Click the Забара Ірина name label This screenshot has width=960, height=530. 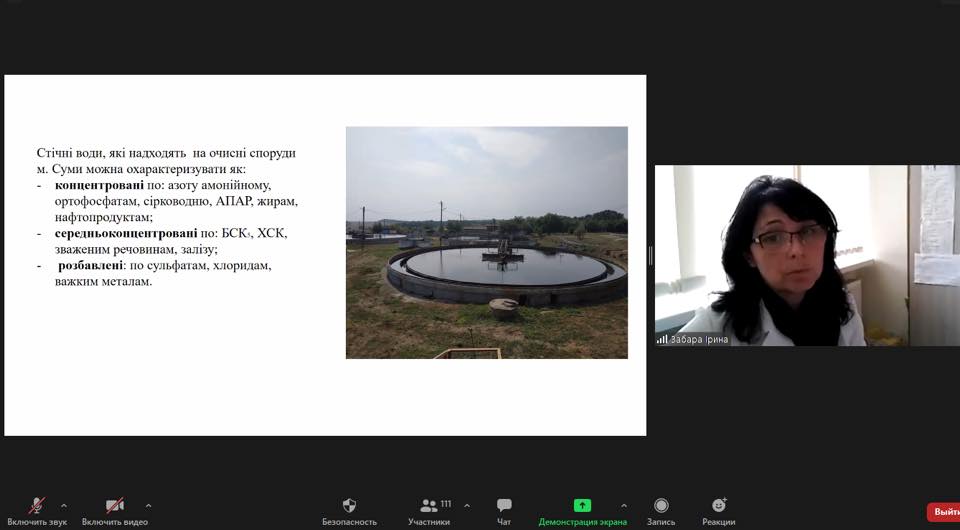pos(699,339)
